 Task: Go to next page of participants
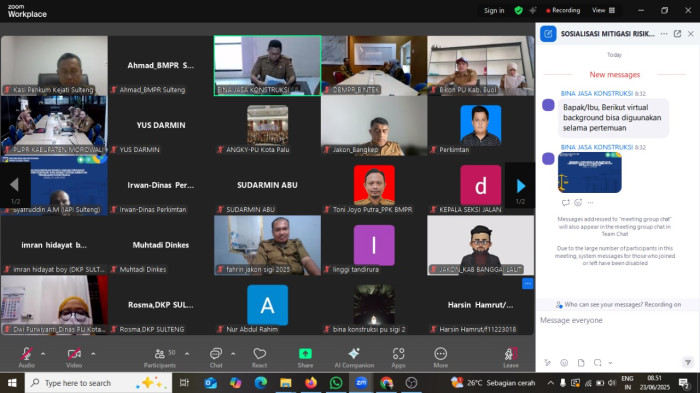click(521, 186)
